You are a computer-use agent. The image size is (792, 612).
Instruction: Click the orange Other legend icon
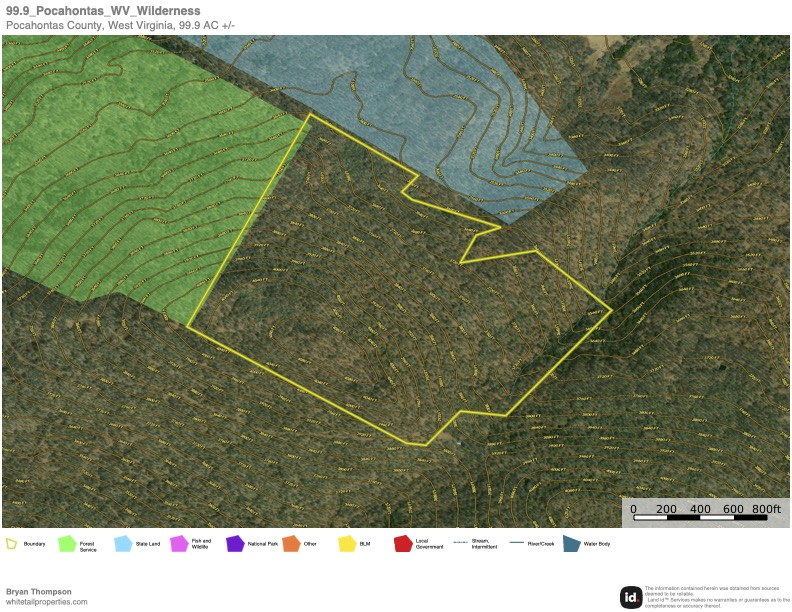[291, 544]
